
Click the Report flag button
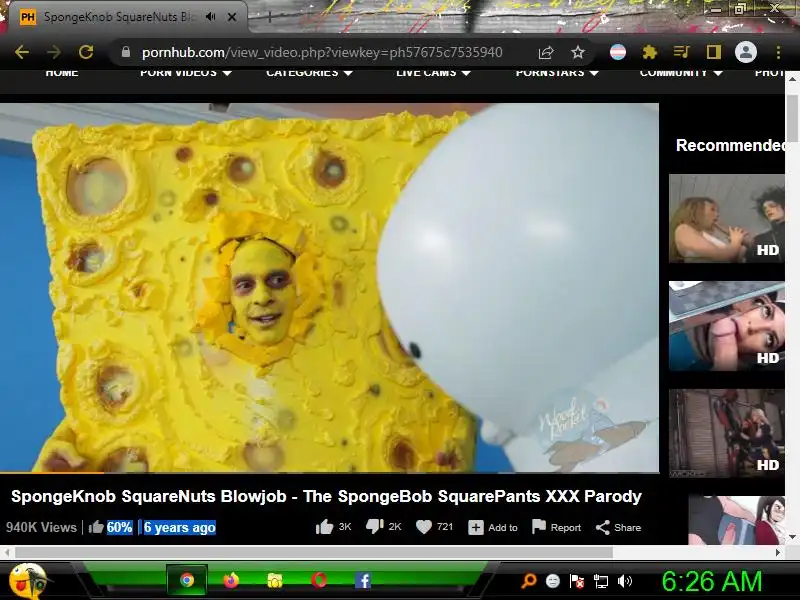556,527
